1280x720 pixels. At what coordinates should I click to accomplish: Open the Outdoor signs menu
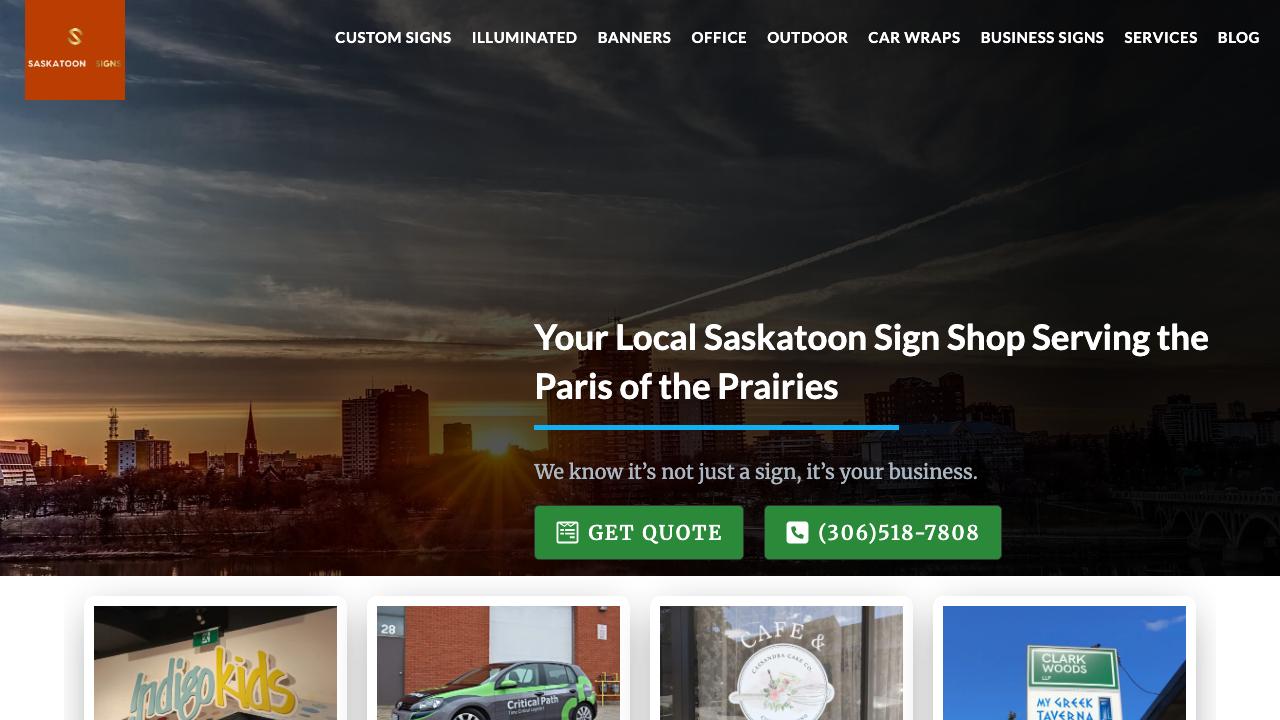coord(807,37)
